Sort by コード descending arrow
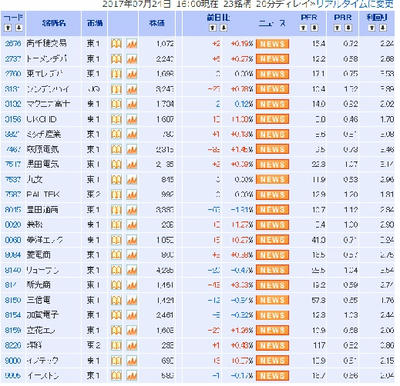400x386 pixels. point(19,28)
